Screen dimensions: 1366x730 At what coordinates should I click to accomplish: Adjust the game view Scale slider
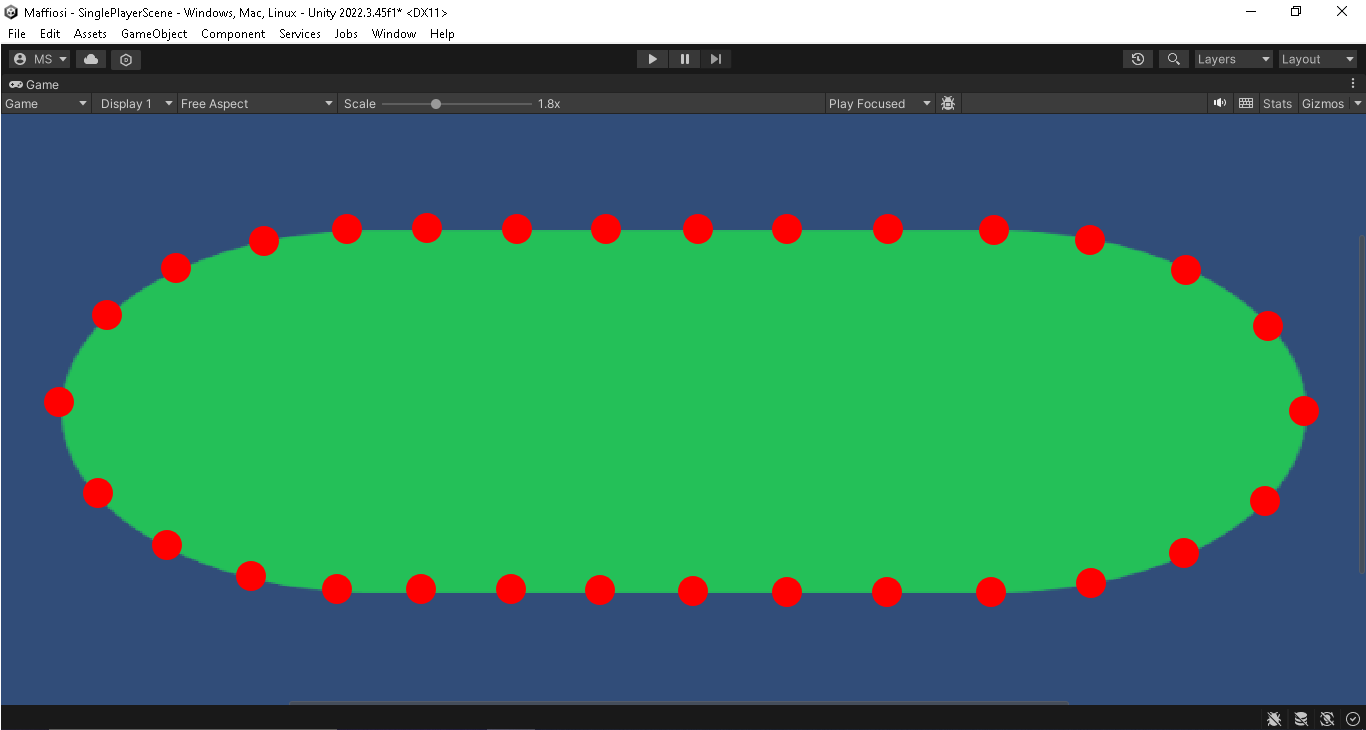[x=436, y=102]
